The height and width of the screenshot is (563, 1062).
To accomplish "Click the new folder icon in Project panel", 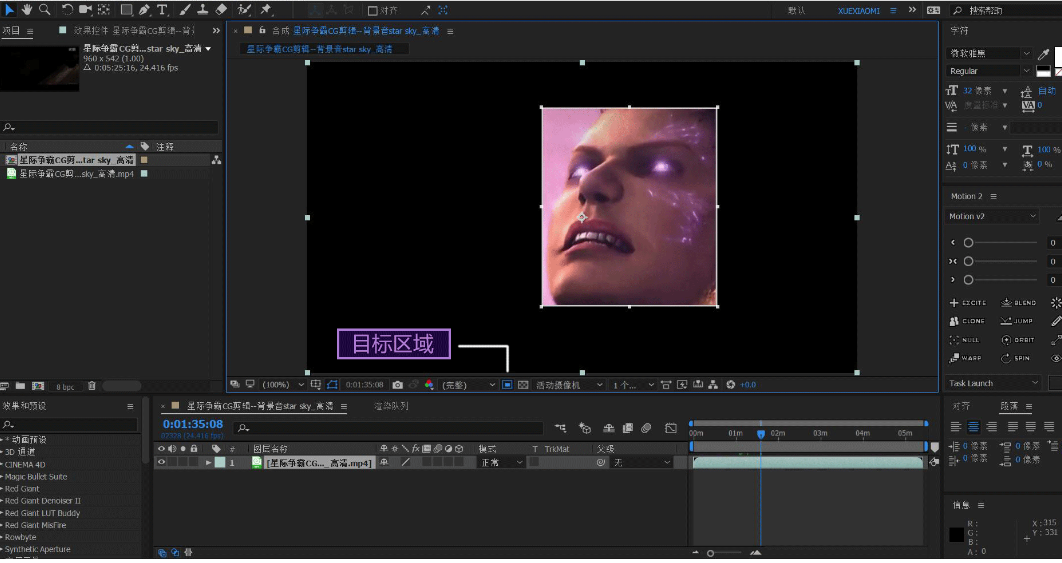I will pos(20,386).
